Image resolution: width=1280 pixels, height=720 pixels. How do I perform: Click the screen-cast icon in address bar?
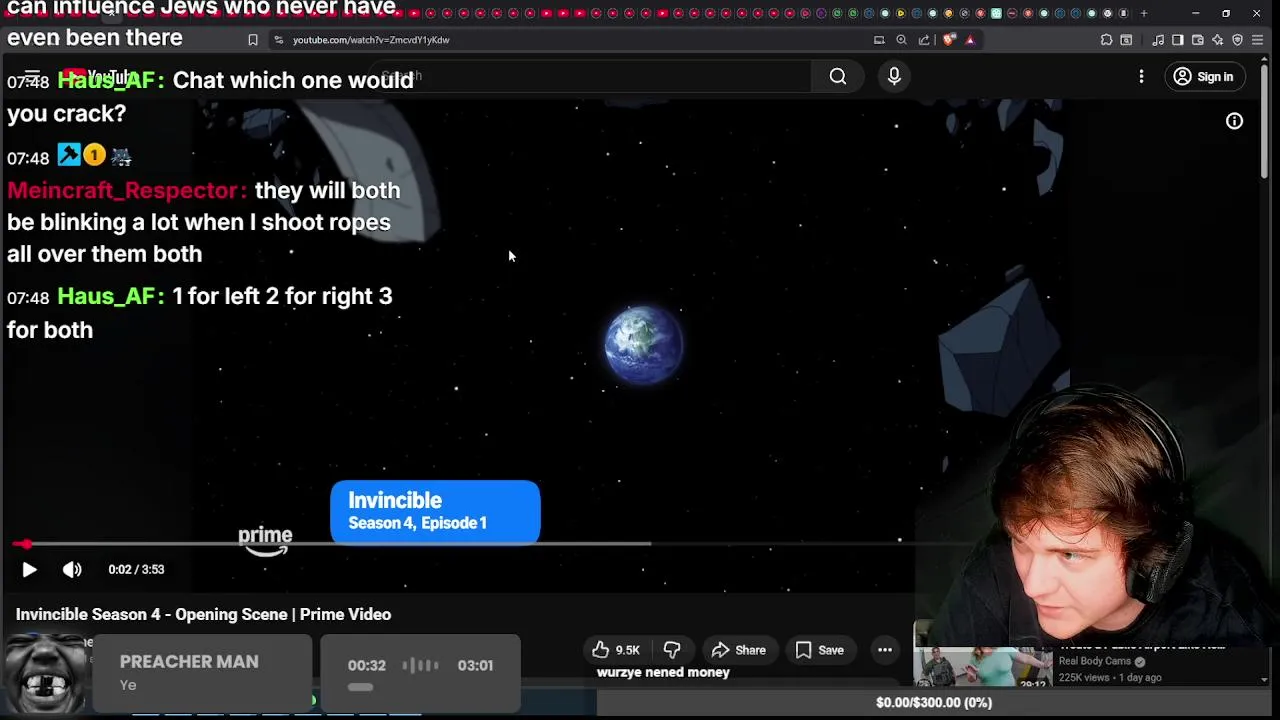879,40
